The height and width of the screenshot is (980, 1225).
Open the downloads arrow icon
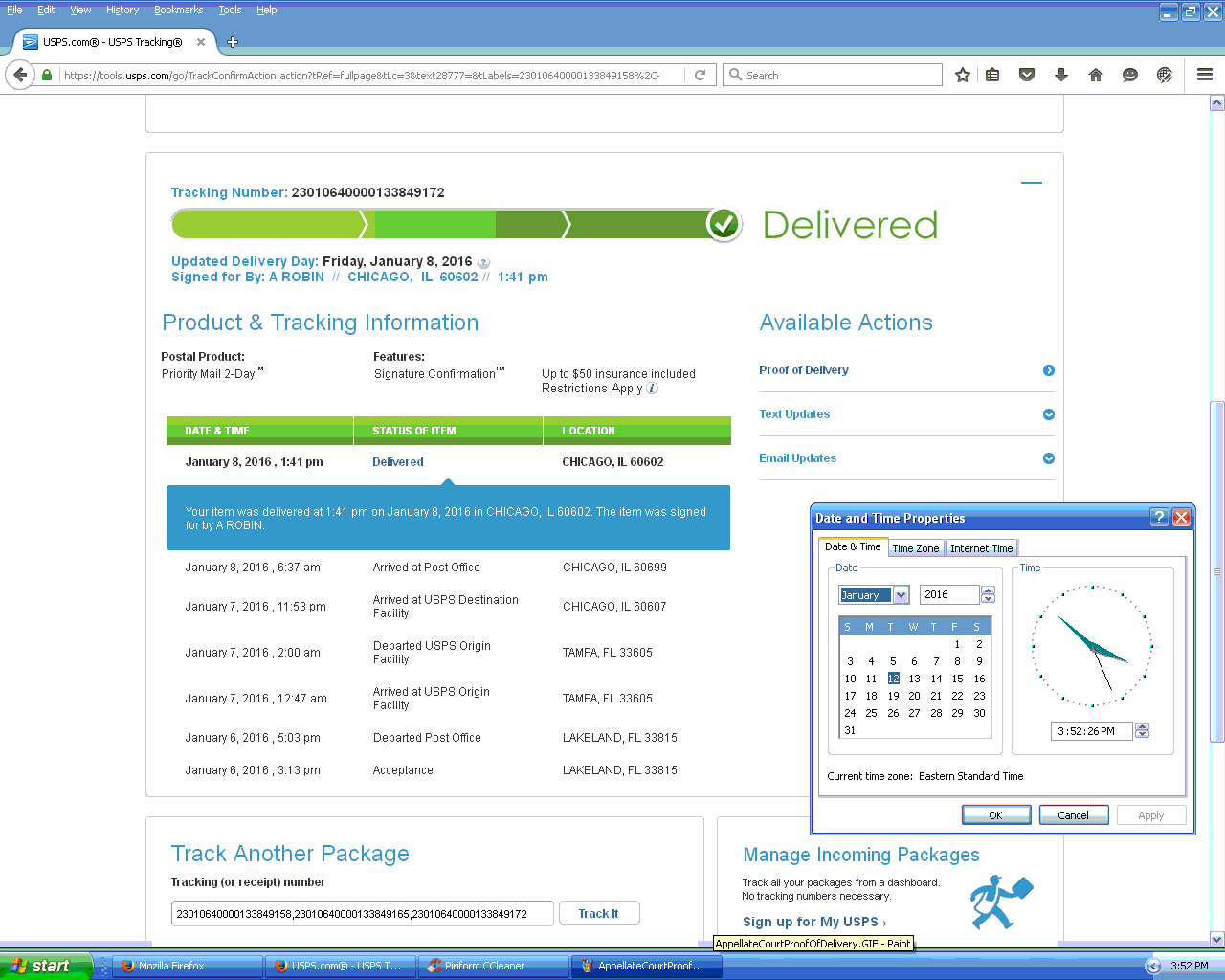[x=1061, y=75]
